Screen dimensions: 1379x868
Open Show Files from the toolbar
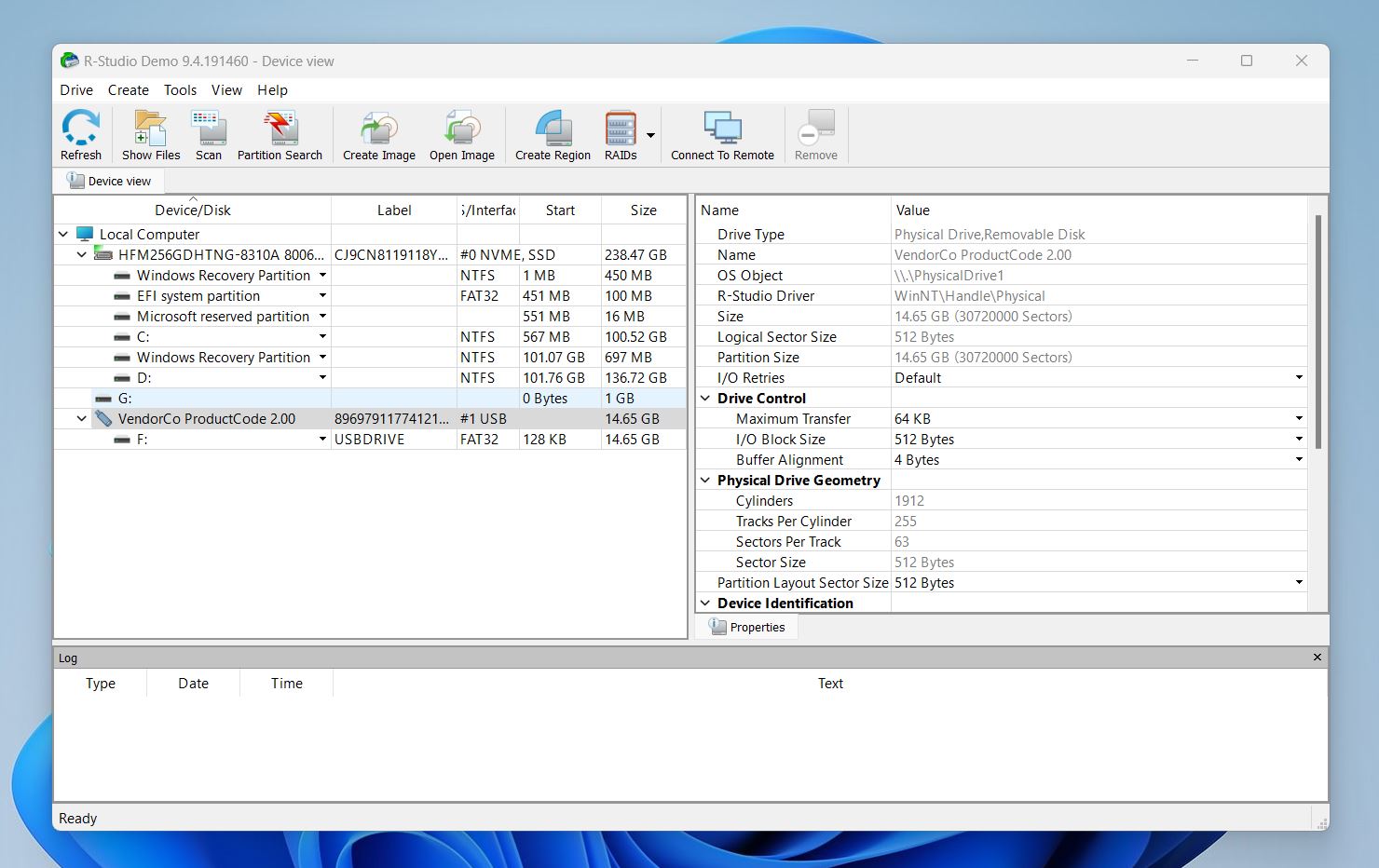(150, 135)
